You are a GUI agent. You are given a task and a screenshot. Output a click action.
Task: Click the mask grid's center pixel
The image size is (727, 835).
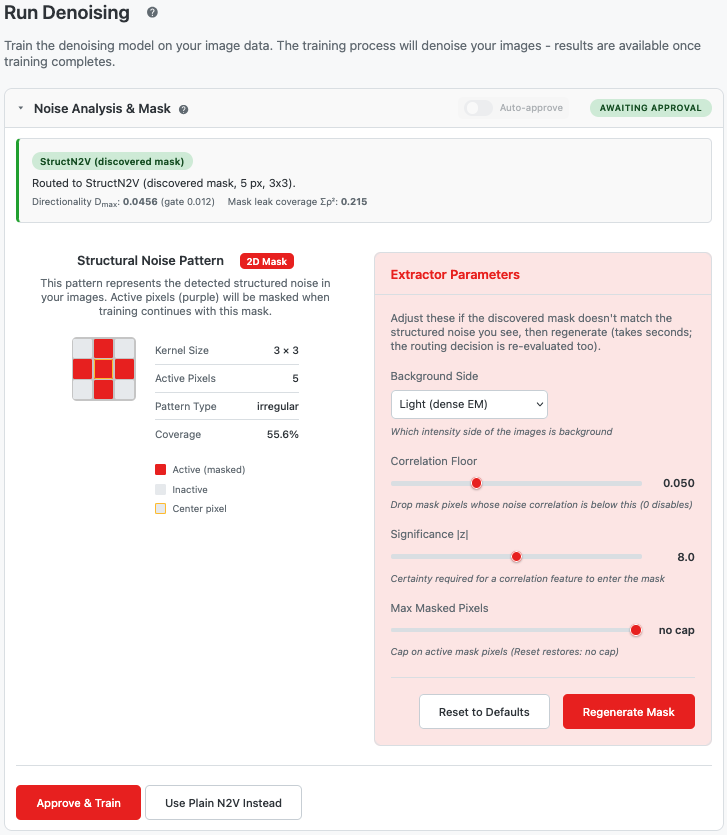pos(103,369)
